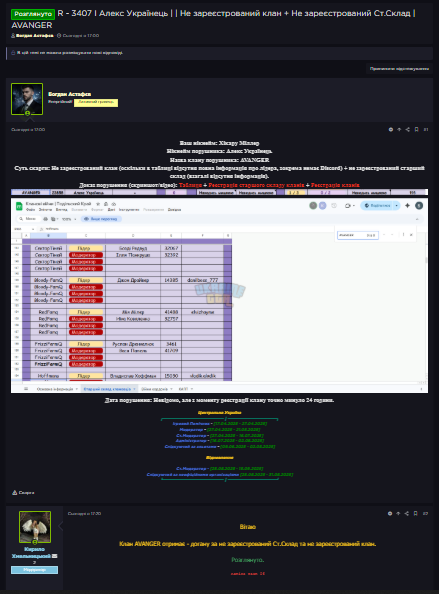Image resolution: width=439 pixels, height=594 pixels.
Task: Open the embedded Google Sheets screenshot
Action: [x=219, y=295]
